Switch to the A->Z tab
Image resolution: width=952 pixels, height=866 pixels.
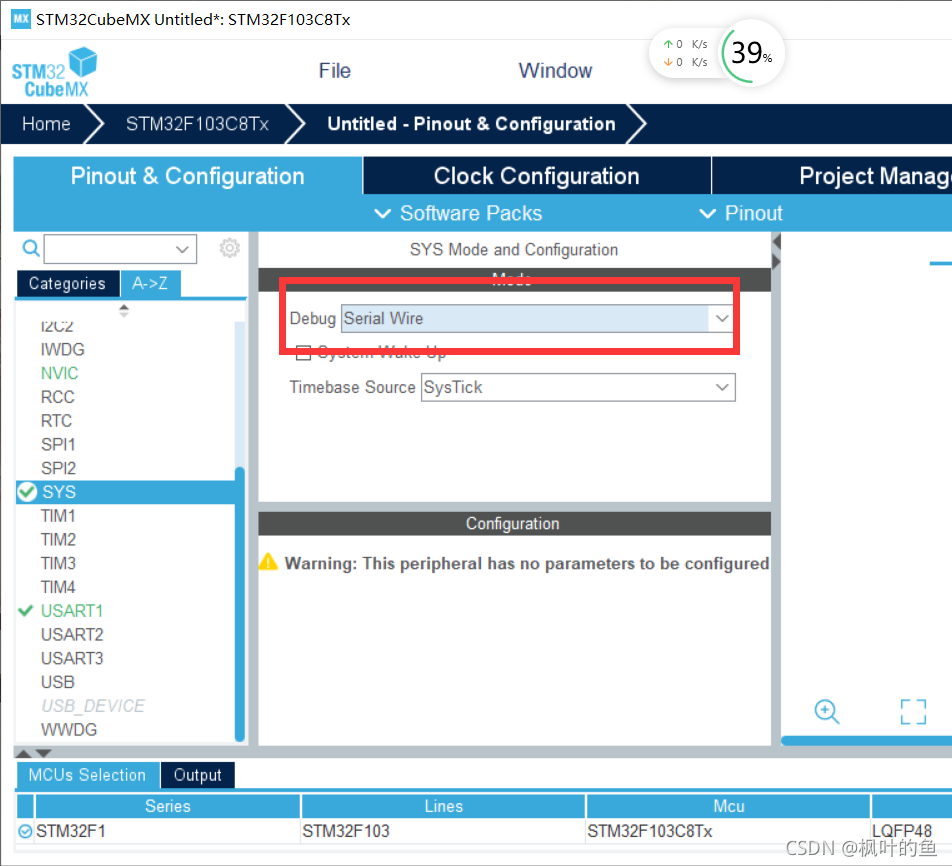pyautogui.click(x=150, y=284)
